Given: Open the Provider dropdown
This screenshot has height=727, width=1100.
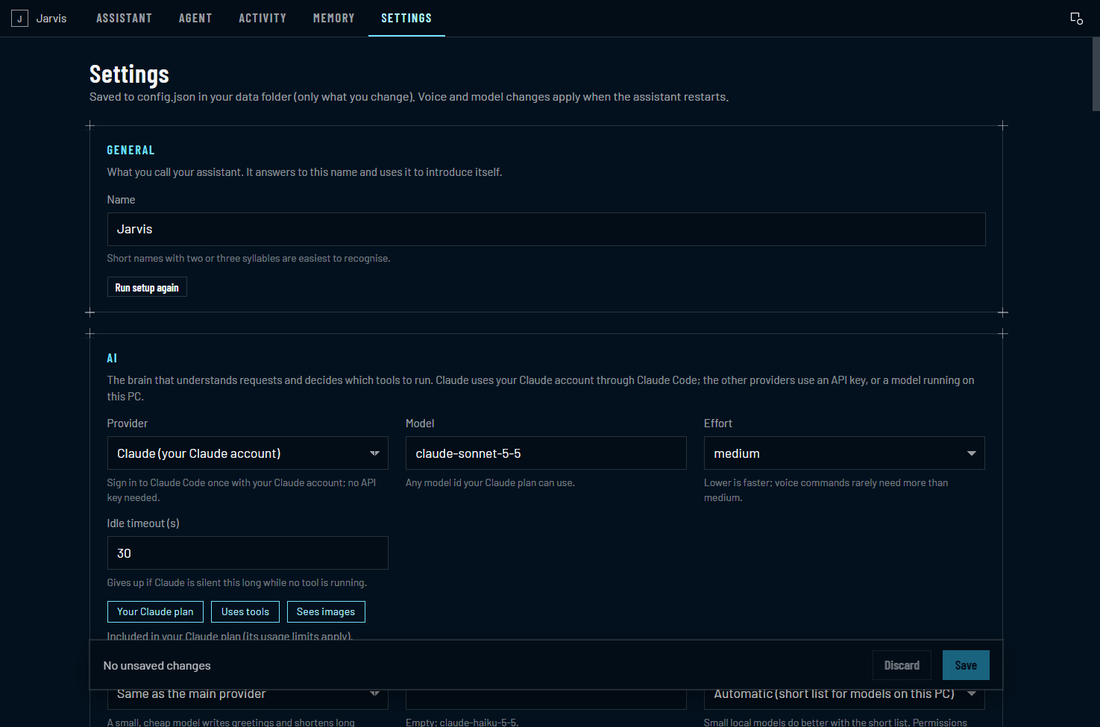Looking at the screenshot, I should (248, 453).
